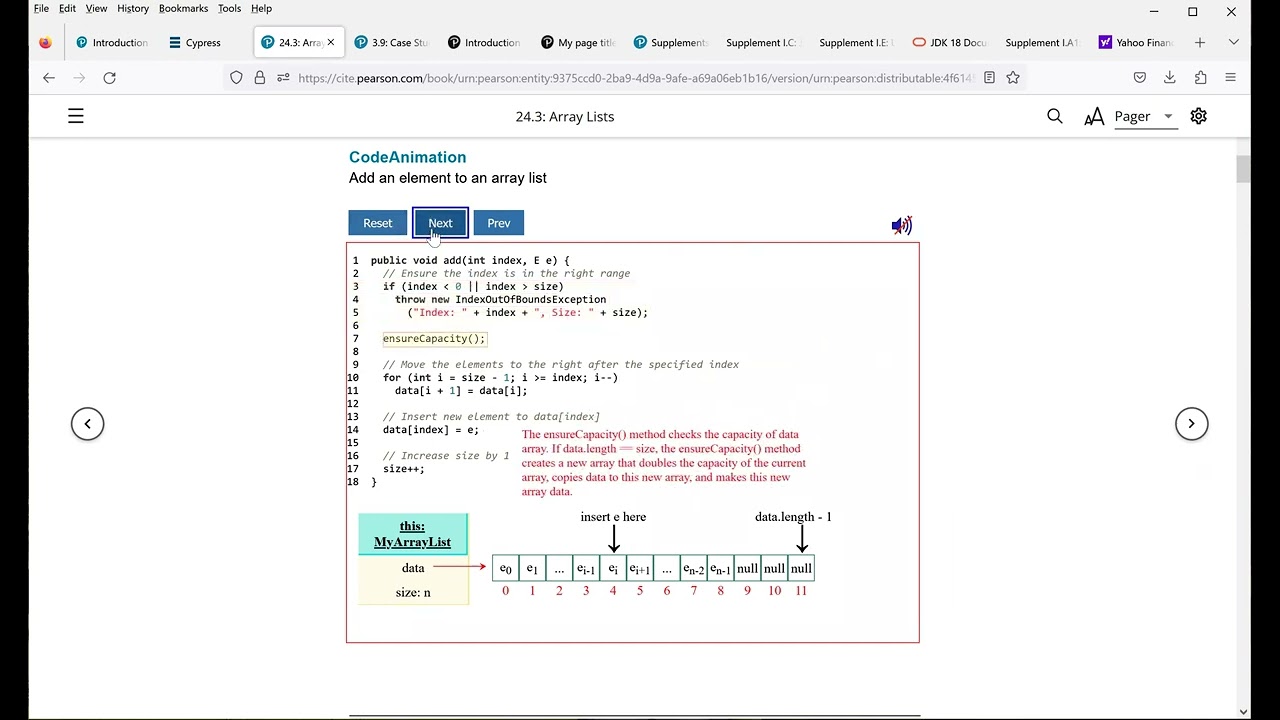
Task: Click the search magnifier icon
Action: (1055, 117)
